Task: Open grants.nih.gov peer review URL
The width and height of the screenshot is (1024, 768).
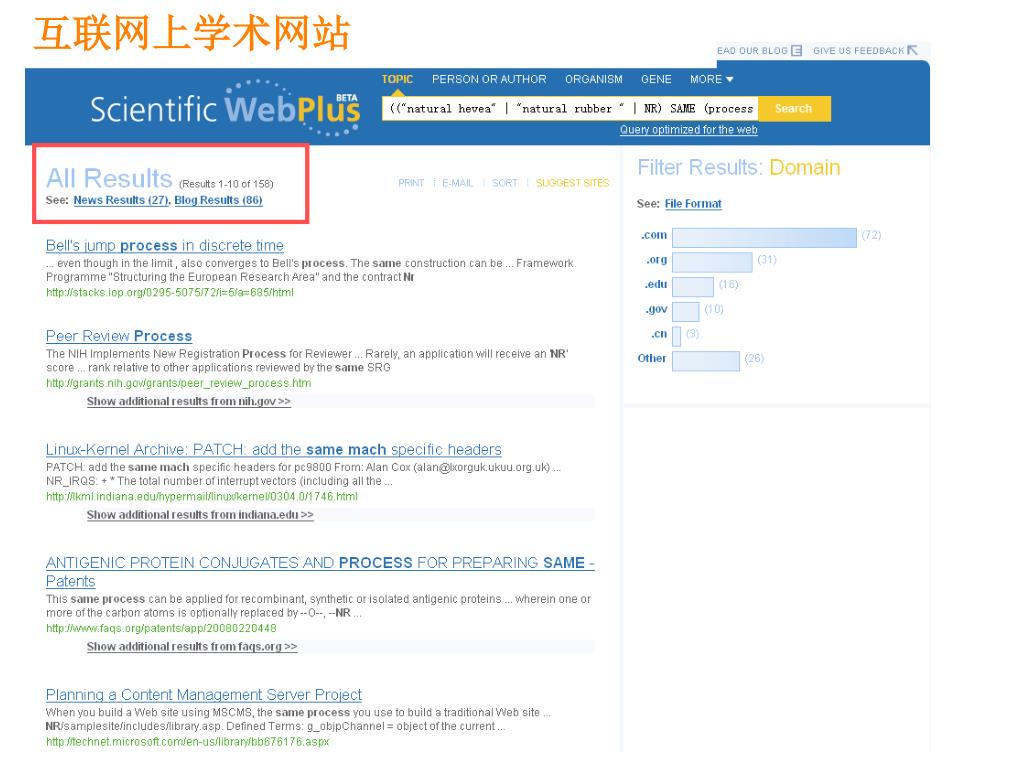Action: [178, 383]
